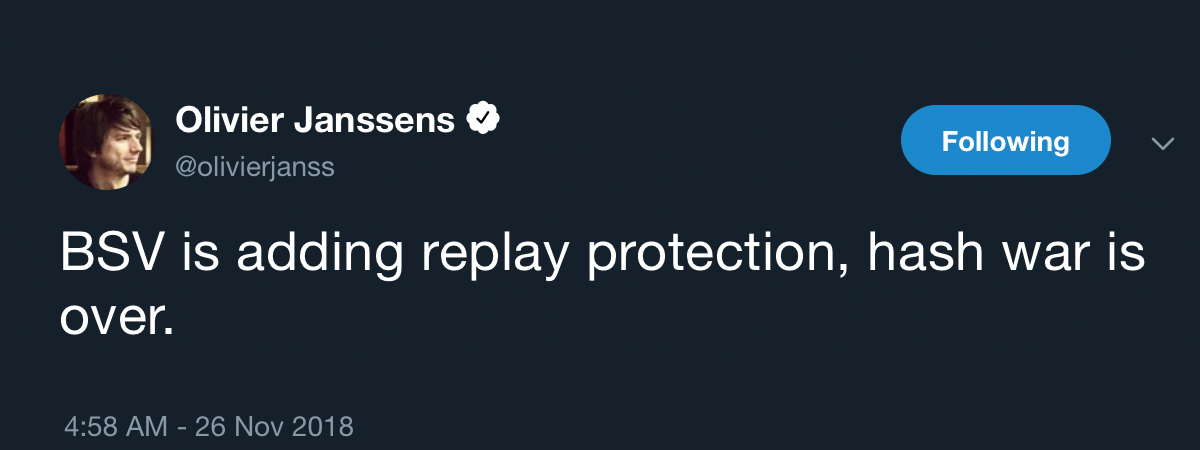Screen dimensions: 1200x450
Task: Click Olivier Janssens' profile avatar
Action: coord(105,142)
